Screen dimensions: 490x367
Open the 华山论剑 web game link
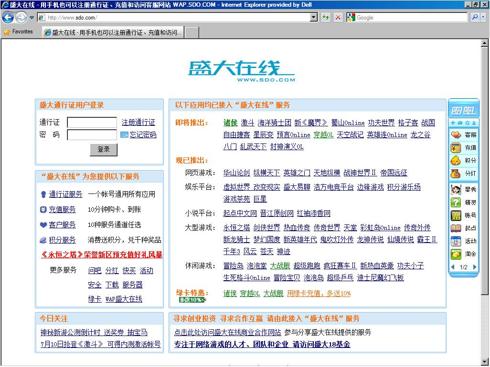pos(236,172)
